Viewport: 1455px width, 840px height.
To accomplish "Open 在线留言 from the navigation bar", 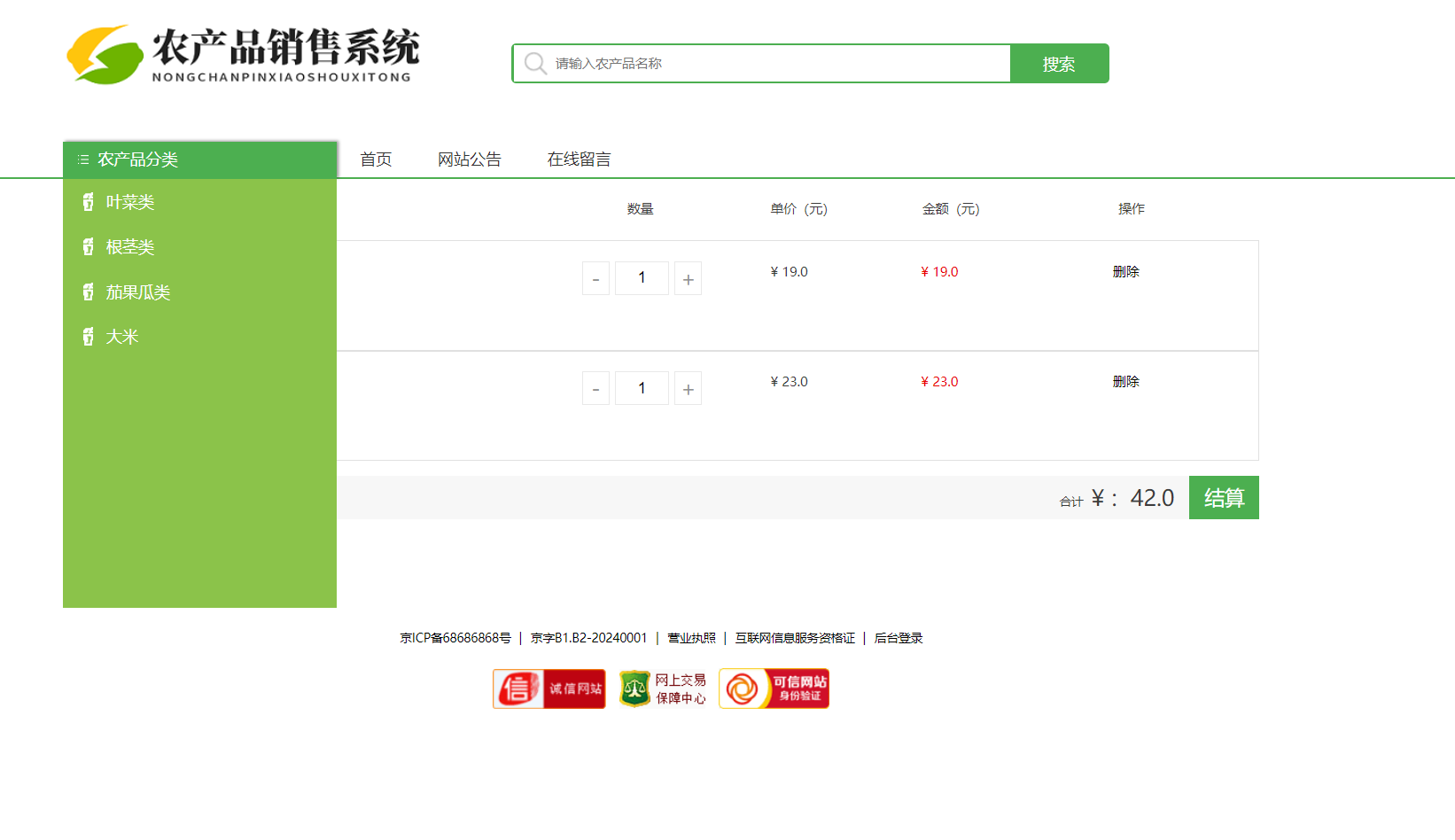I will pos(579,159).
